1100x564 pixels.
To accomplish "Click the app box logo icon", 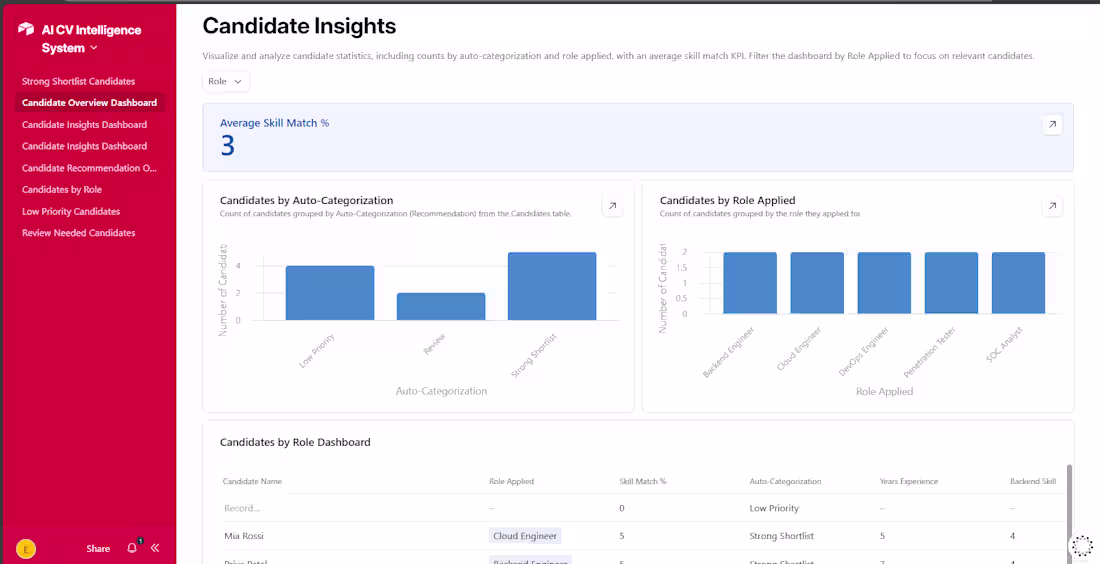I will tap(27, 30).
